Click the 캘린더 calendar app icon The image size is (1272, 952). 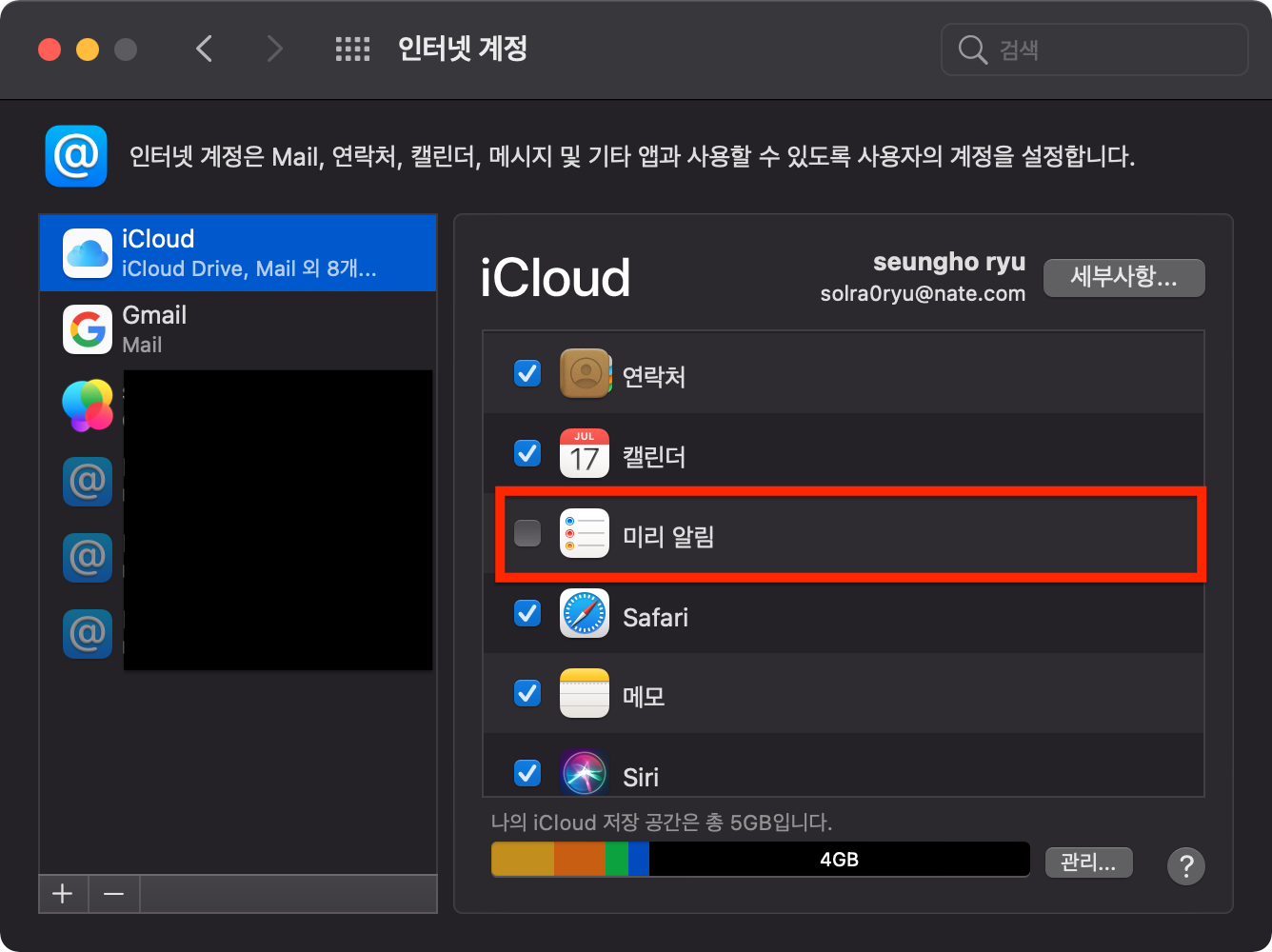coord(585,453)
